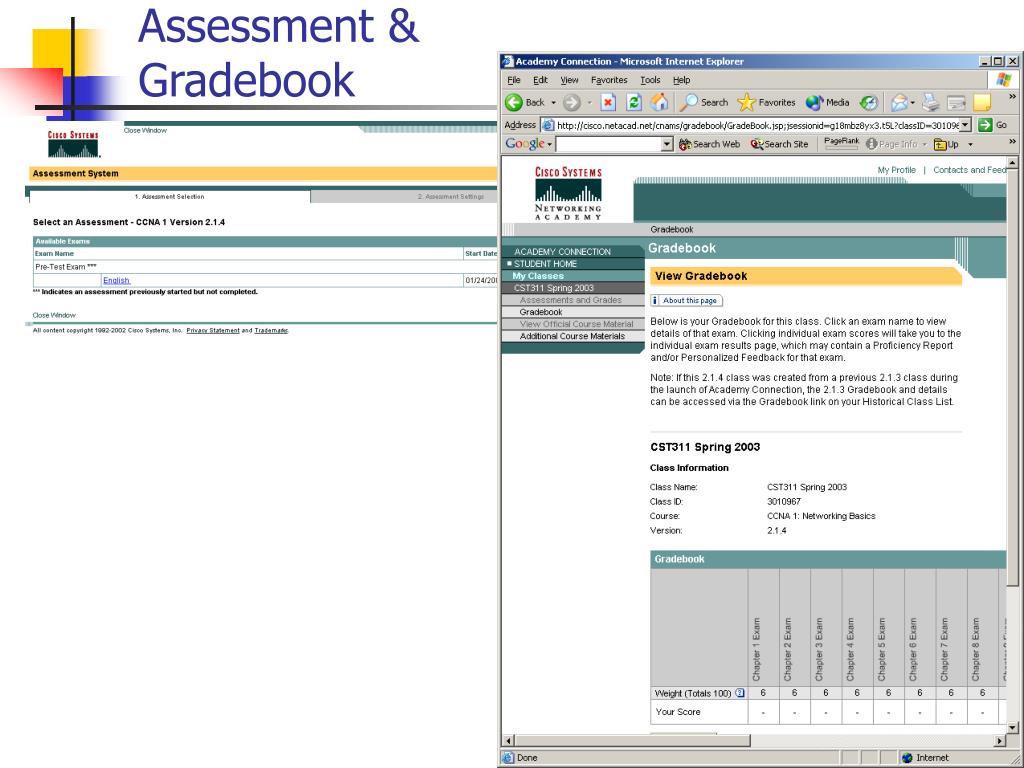The image size is (1024, 768).
Task: Click the vertical scrollbar down arrow
Action: click(x=1012, y=728)
